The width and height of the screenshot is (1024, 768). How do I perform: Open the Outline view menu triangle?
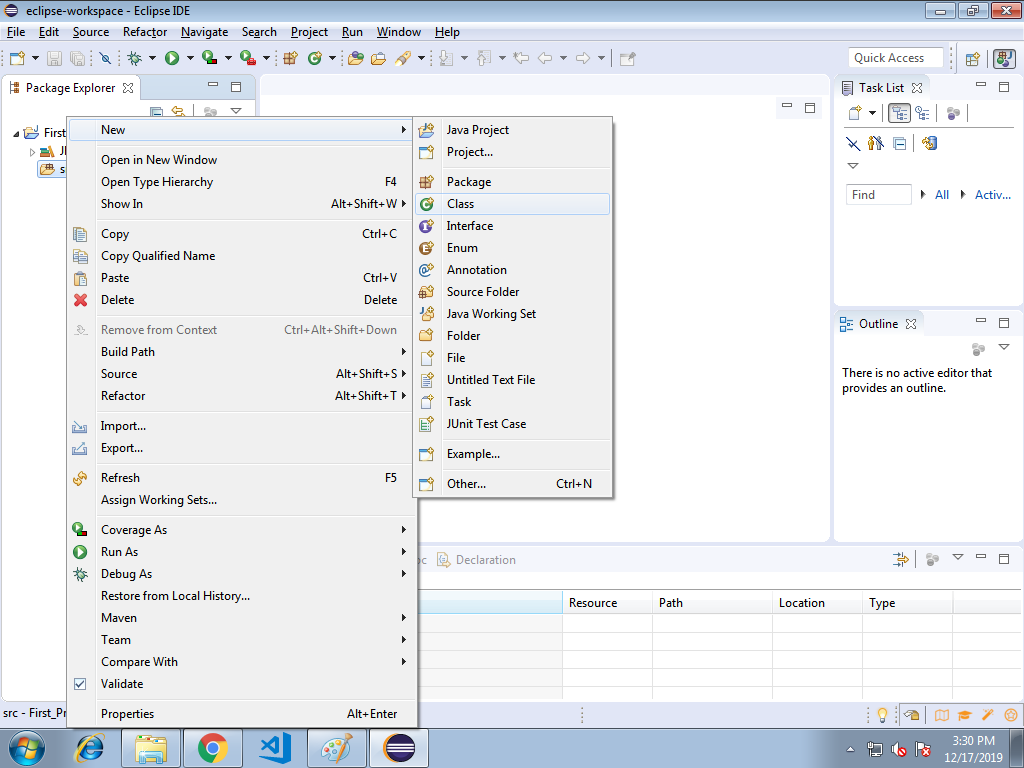point(1004,347)
